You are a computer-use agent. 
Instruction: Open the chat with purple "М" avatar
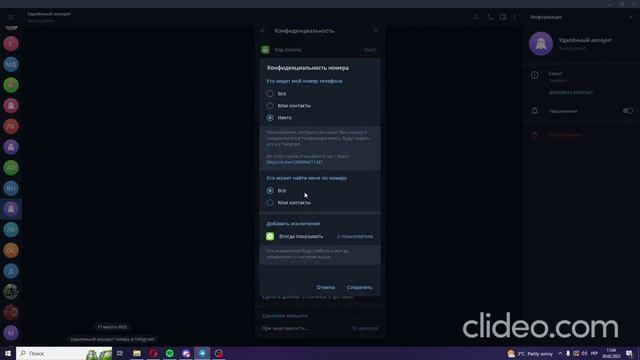(11, 333)
